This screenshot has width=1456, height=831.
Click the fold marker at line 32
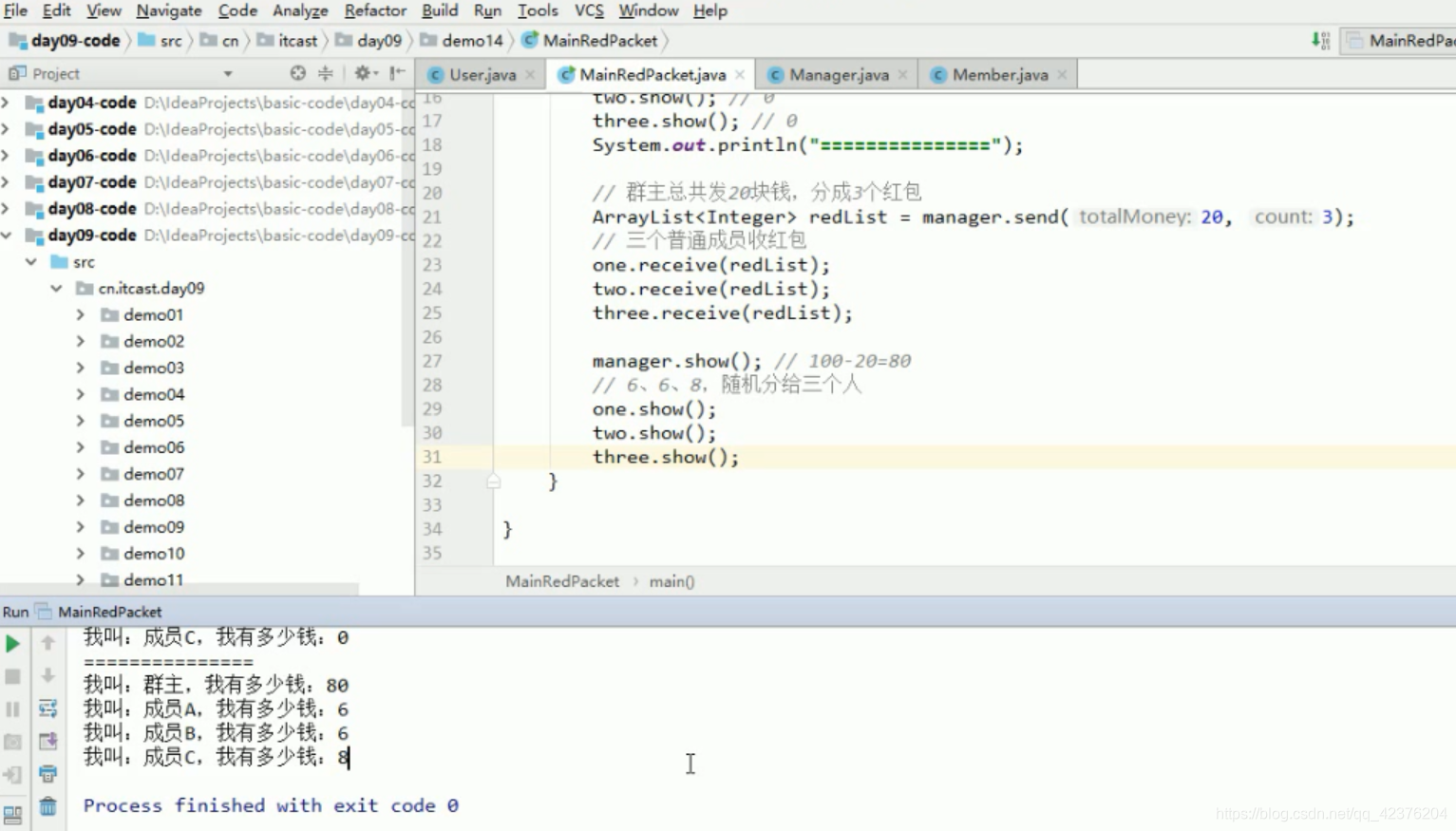point(493,482)
